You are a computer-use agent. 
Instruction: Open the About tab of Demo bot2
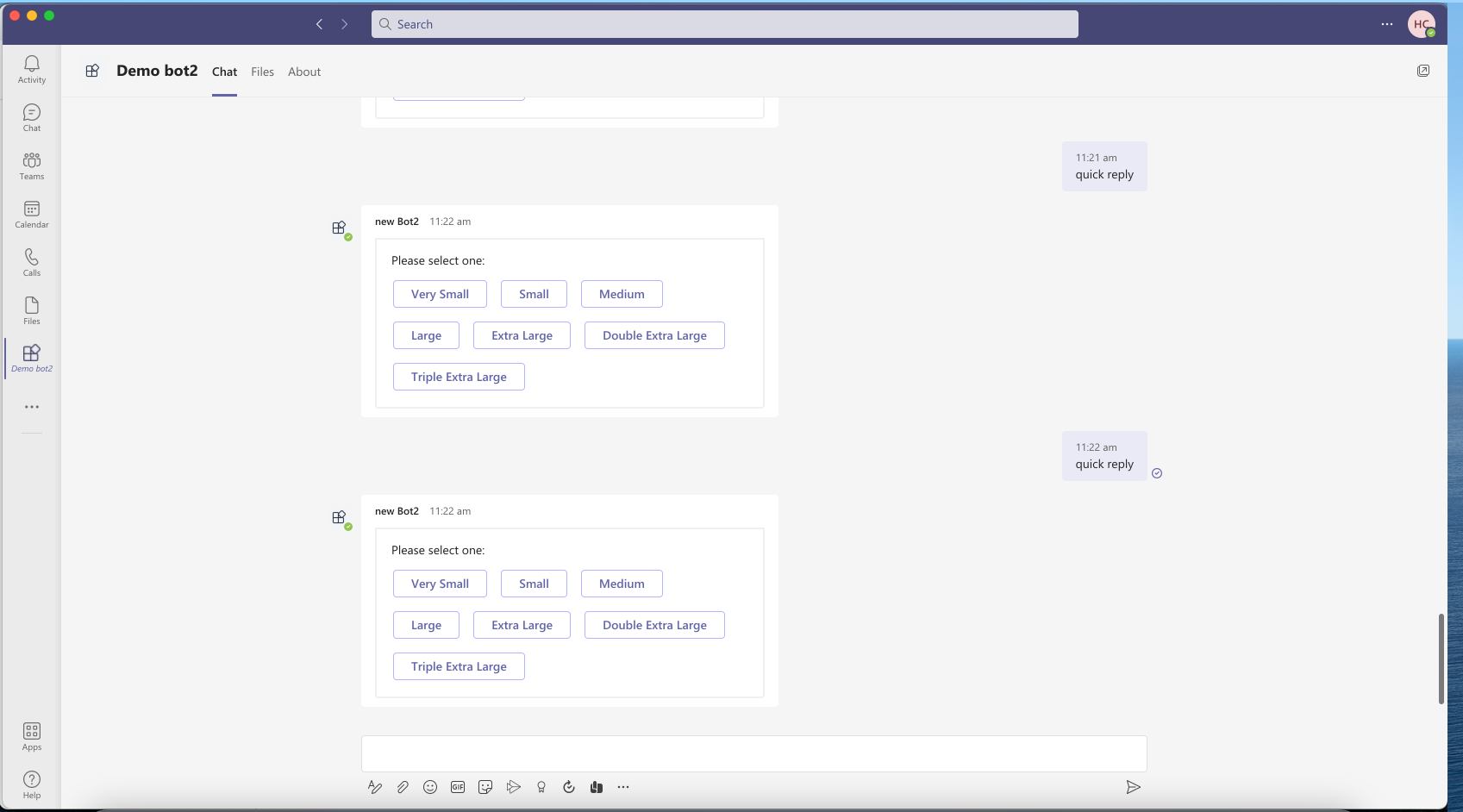click(303, 72)
